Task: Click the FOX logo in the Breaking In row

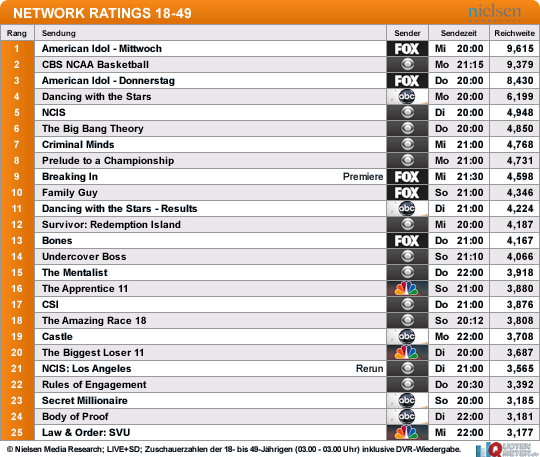Action: pos(407,177)
